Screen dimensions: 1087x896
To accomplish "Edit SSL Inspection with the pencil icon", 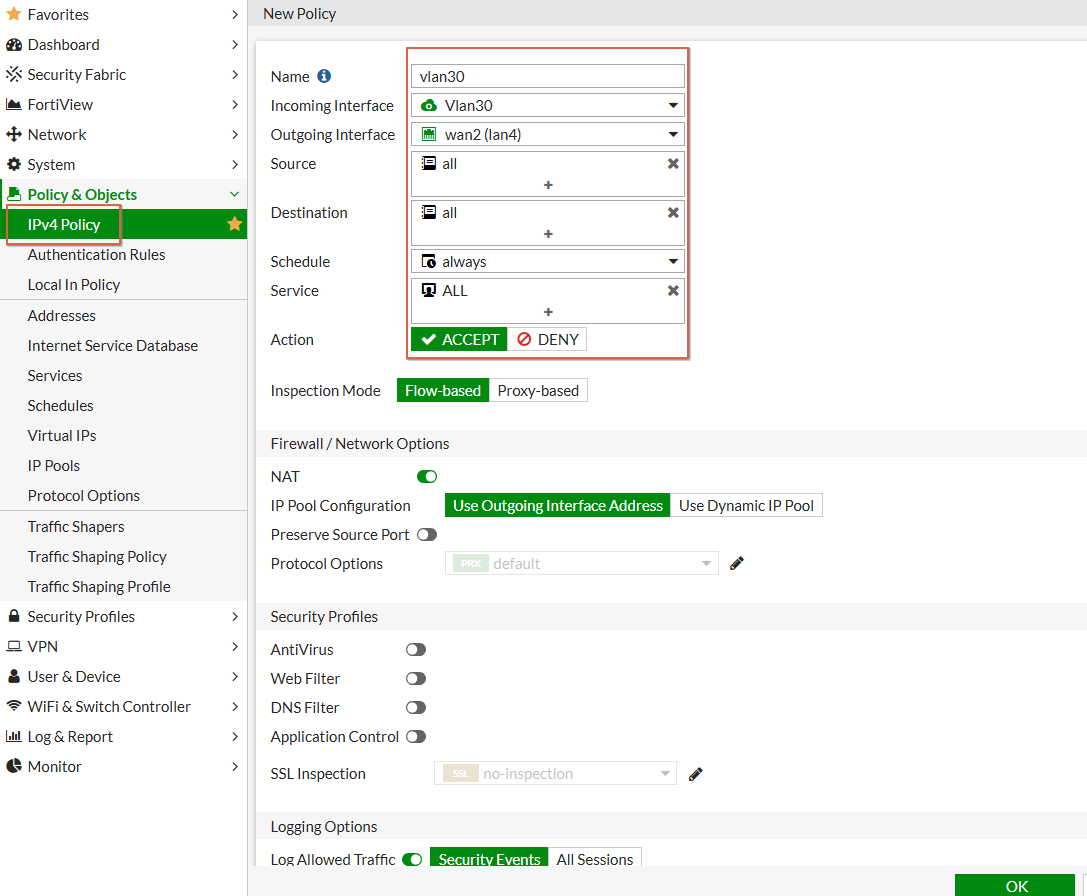I will pyautogui.click(x=695, y=774).
